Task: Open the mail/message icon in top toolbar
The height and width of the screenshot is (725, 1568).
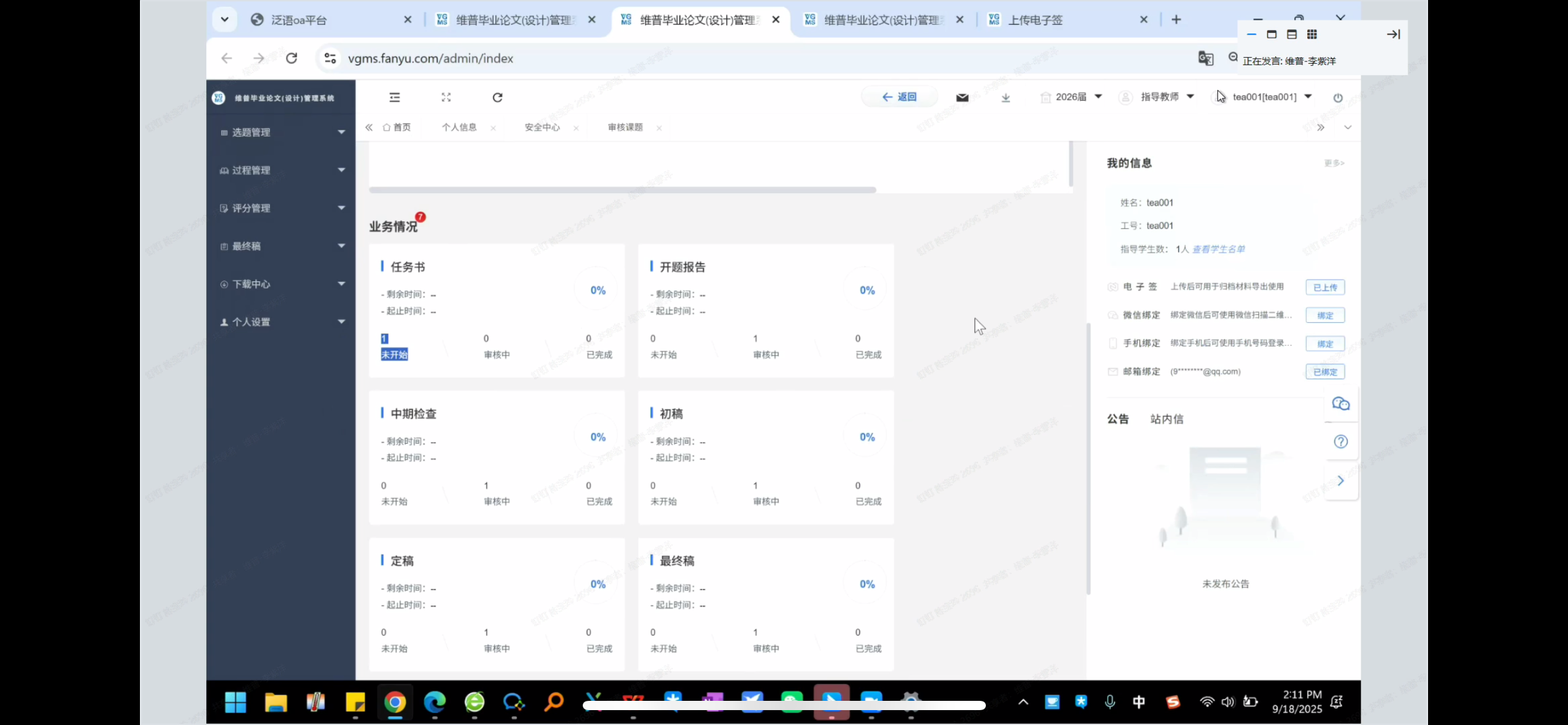Action: click(962, 97)
